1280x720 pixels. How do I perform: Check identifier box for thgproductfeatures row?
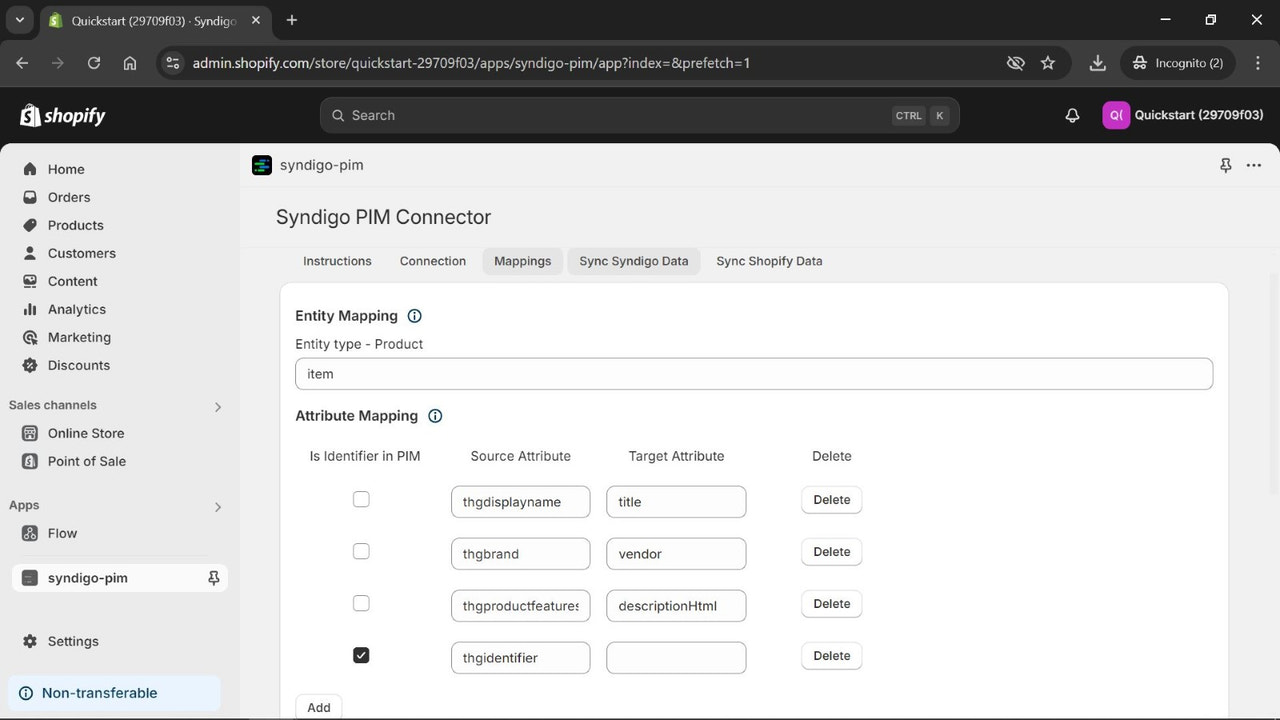(361, 603)
